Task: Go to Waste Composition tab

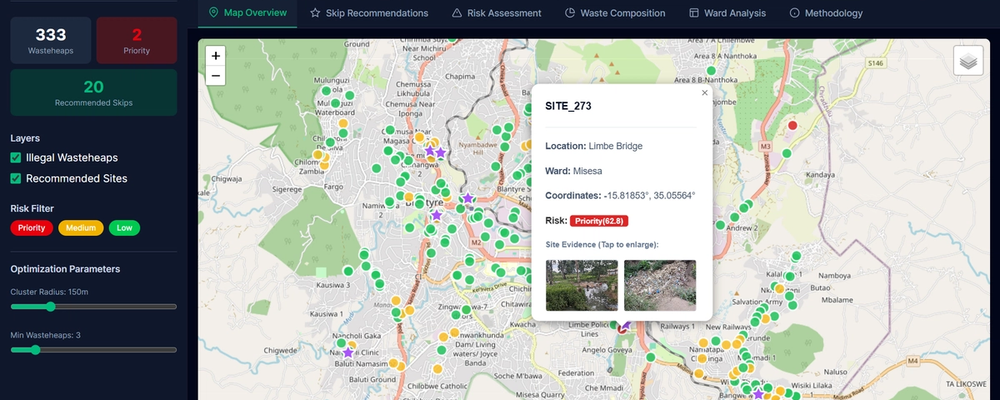Action: (615, 13)
